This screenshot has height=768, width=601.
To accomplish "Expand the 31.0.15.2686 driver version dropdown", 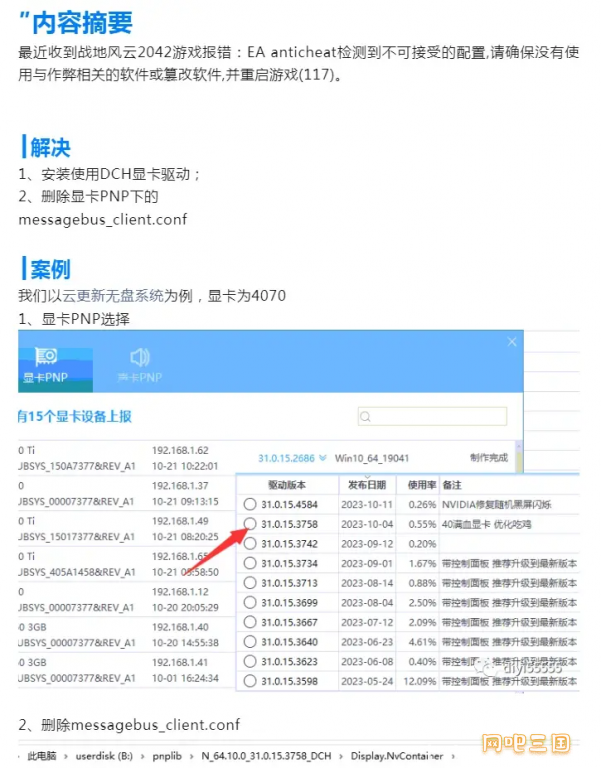I will [x=323, y=458].
